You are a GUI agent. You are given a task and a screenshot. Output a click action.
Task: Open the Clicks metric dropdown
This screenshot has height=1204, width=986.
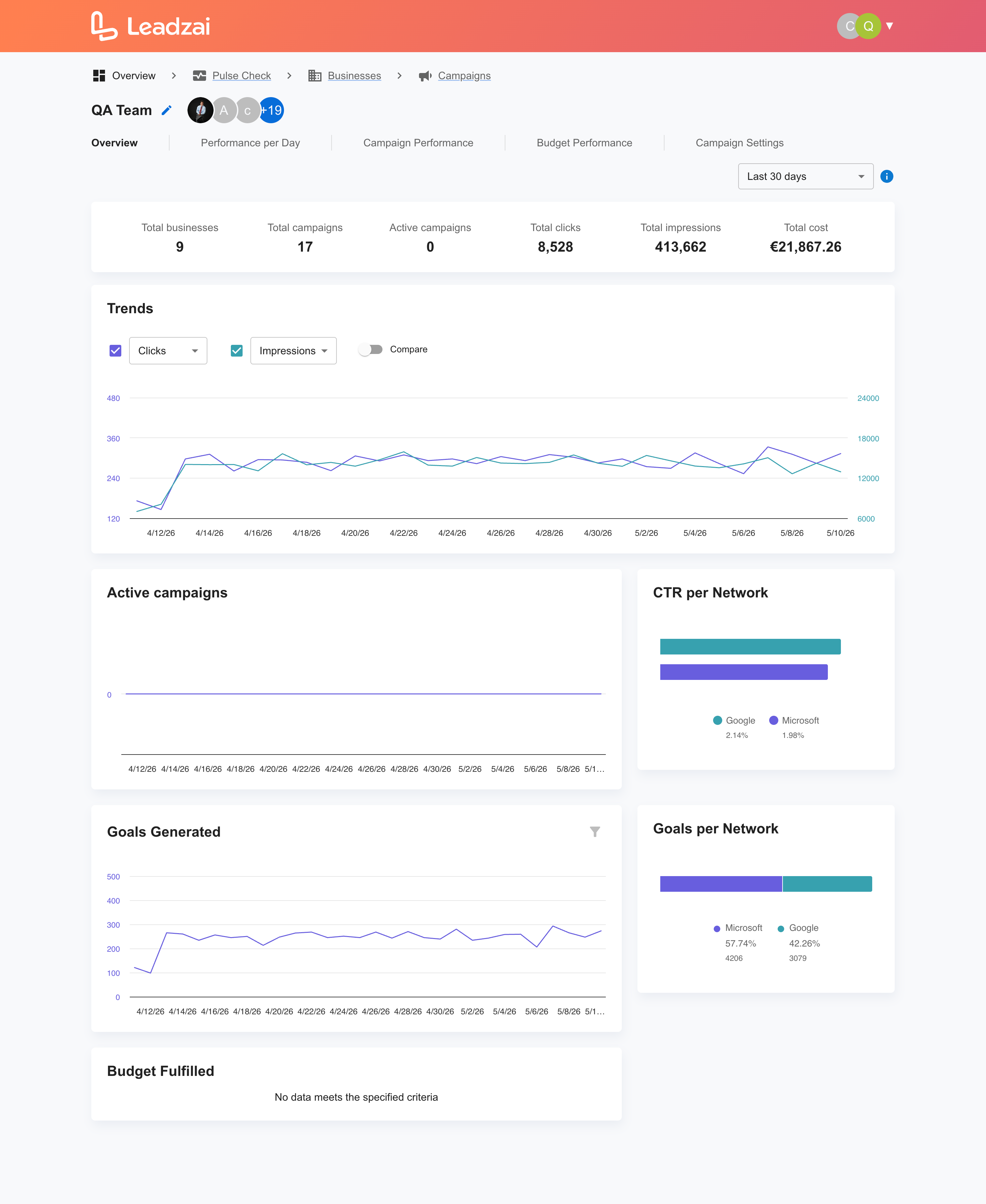click(x=168, y=351)
